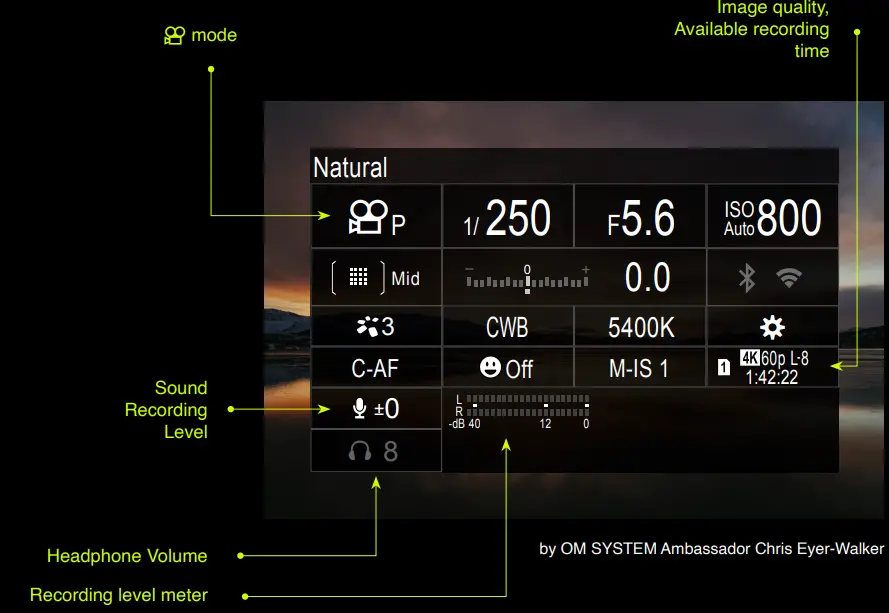This screenshot has width=889, height=613.
Task: Select the Picture Mode 3 icon
Action: coord(376,327)
